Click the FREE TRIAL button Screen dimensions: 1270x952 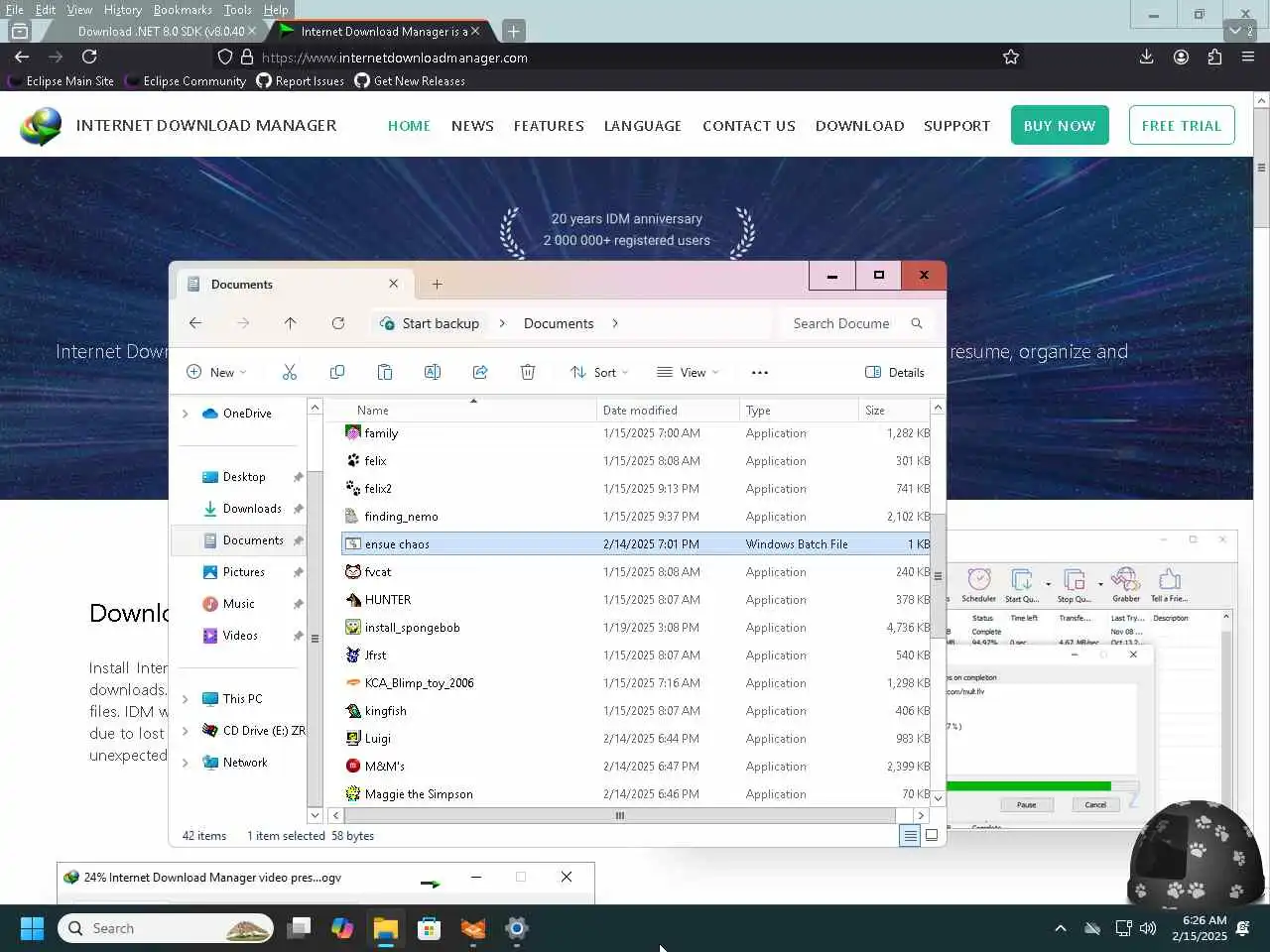(1182, 126)
